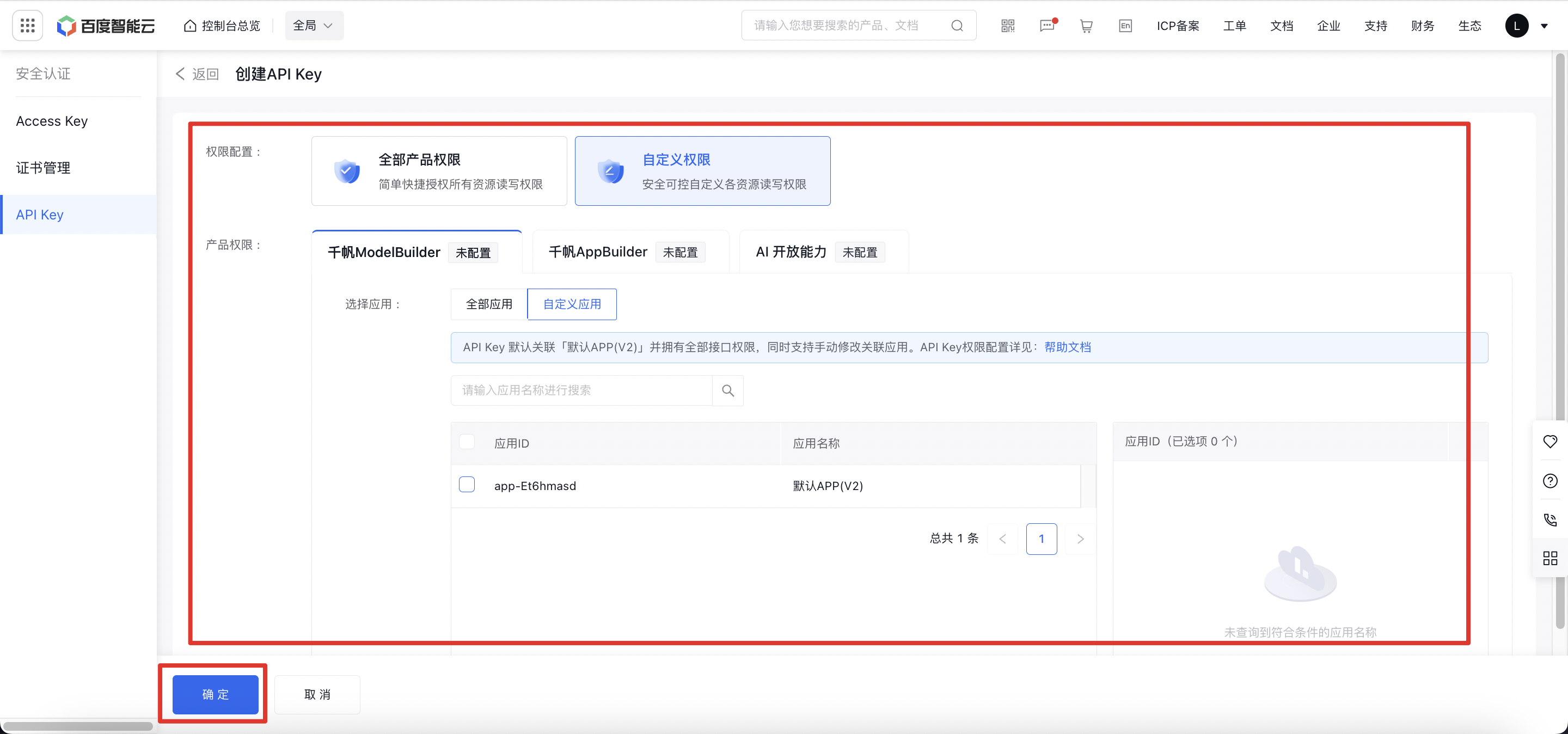
Task: Switch language with the En icon
Action: [x=1125, y=26]
